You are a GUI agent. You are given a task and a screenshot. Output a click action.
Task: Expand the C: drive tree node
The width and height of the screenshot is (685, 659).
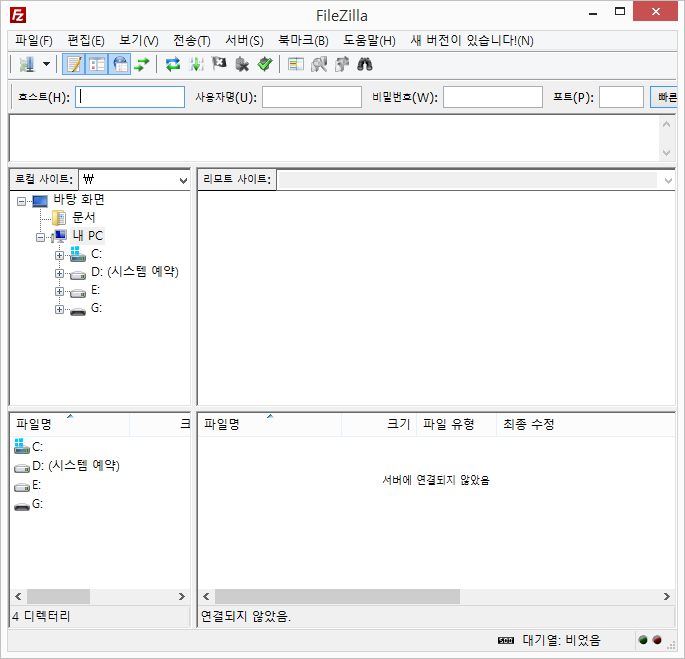coord(59,256)
